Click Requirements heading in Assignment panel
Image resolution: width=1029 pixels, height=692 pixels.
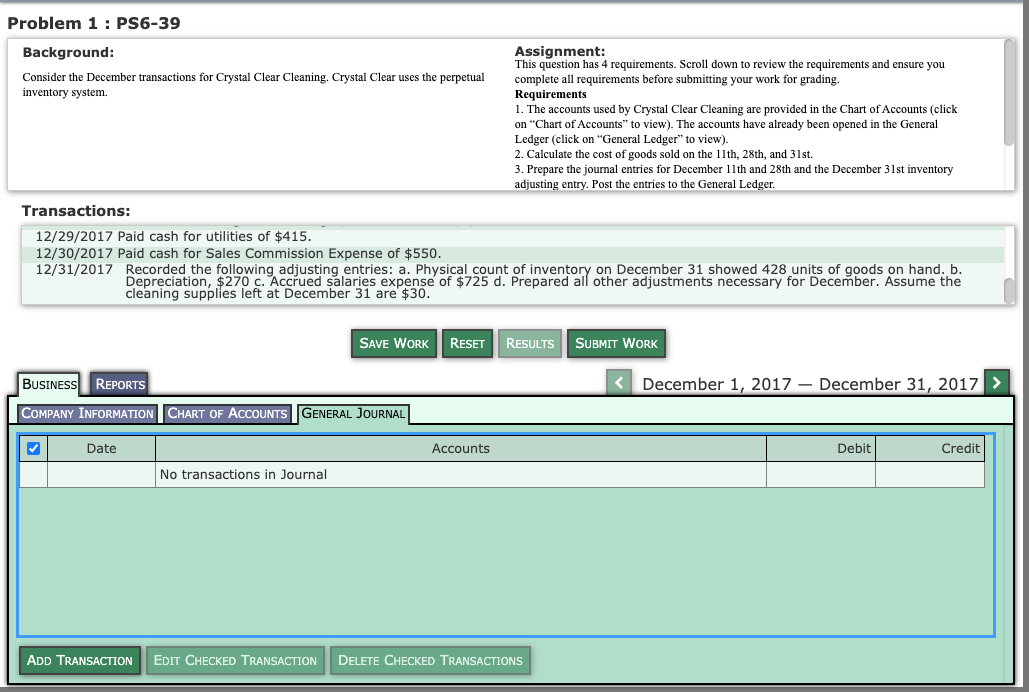tap(551, 94)
